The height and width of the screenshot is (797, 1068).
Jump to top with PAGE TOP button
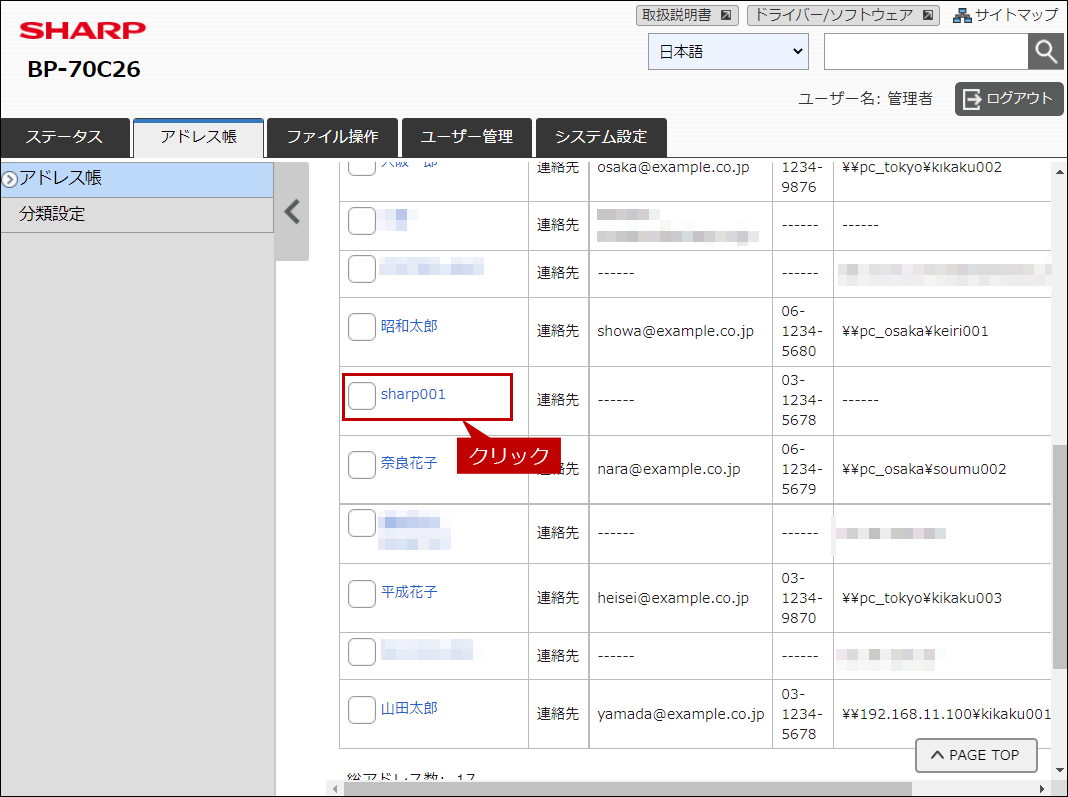click(976, 755)
